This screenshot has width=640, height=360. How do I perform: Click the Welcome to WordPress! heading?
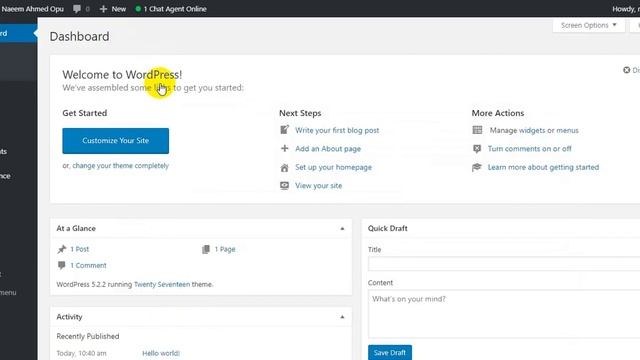coord(122,75)
